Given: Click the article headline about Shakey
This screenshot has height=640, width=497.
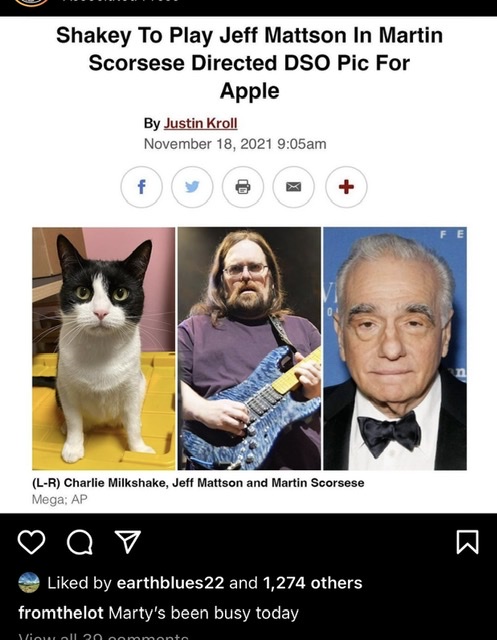Looking at the screenshot, I should tap(249, 62).
